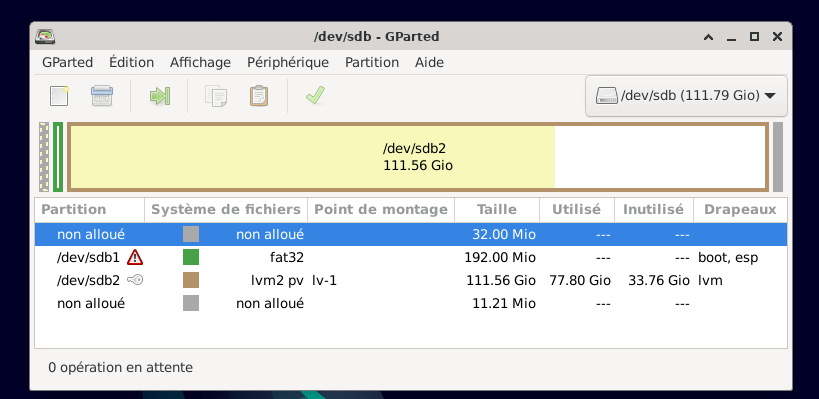Select the /dev/sdb1 partition row
This screenshot has height=399, width=819.
point(411,257)
